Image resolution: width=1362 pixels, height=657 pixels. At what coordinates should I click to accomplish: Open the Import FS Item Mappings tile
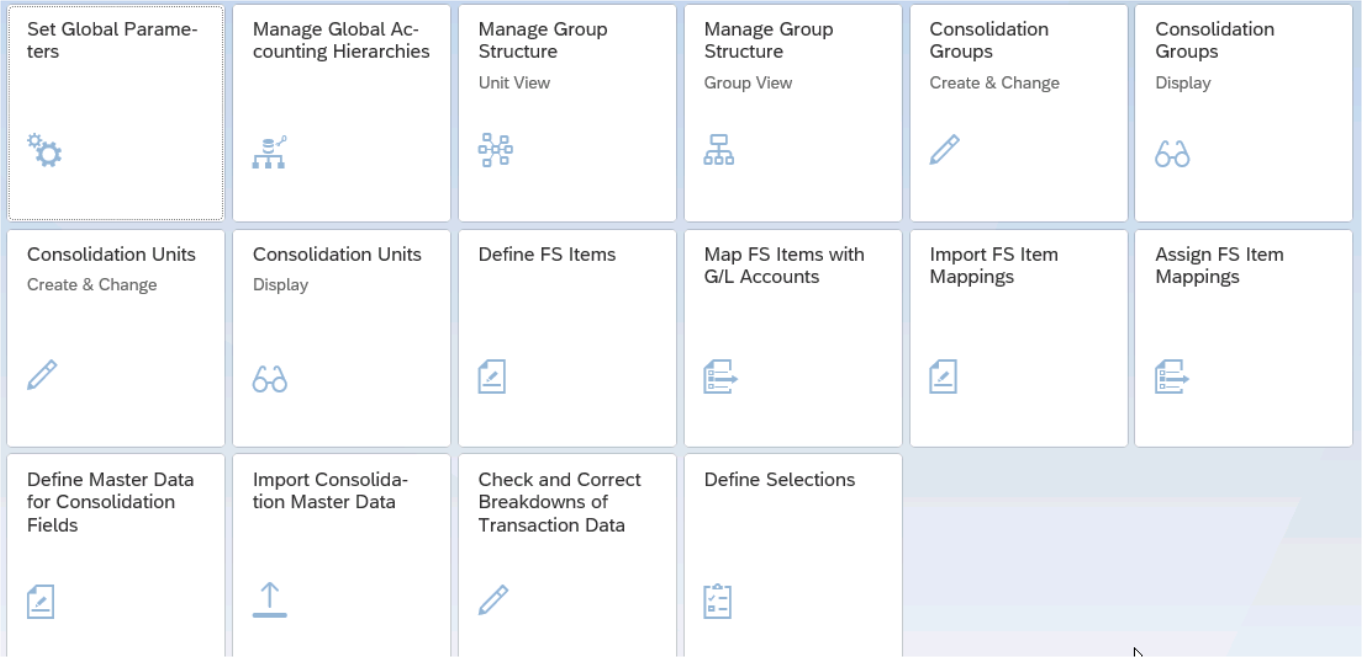coord(1018,338)
